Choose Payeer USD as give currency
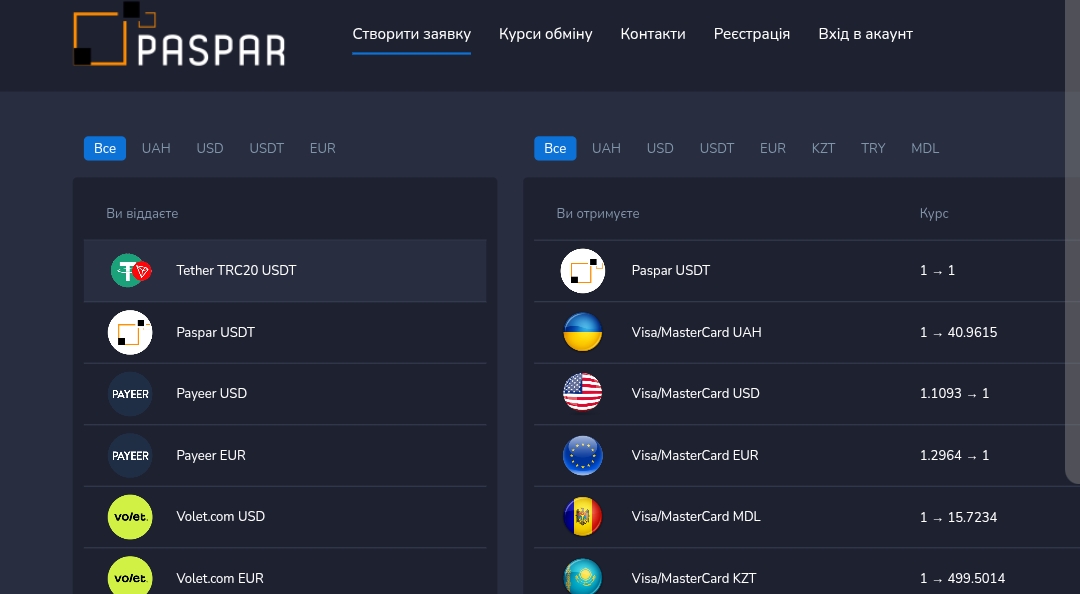 click(x=285, y=393)
